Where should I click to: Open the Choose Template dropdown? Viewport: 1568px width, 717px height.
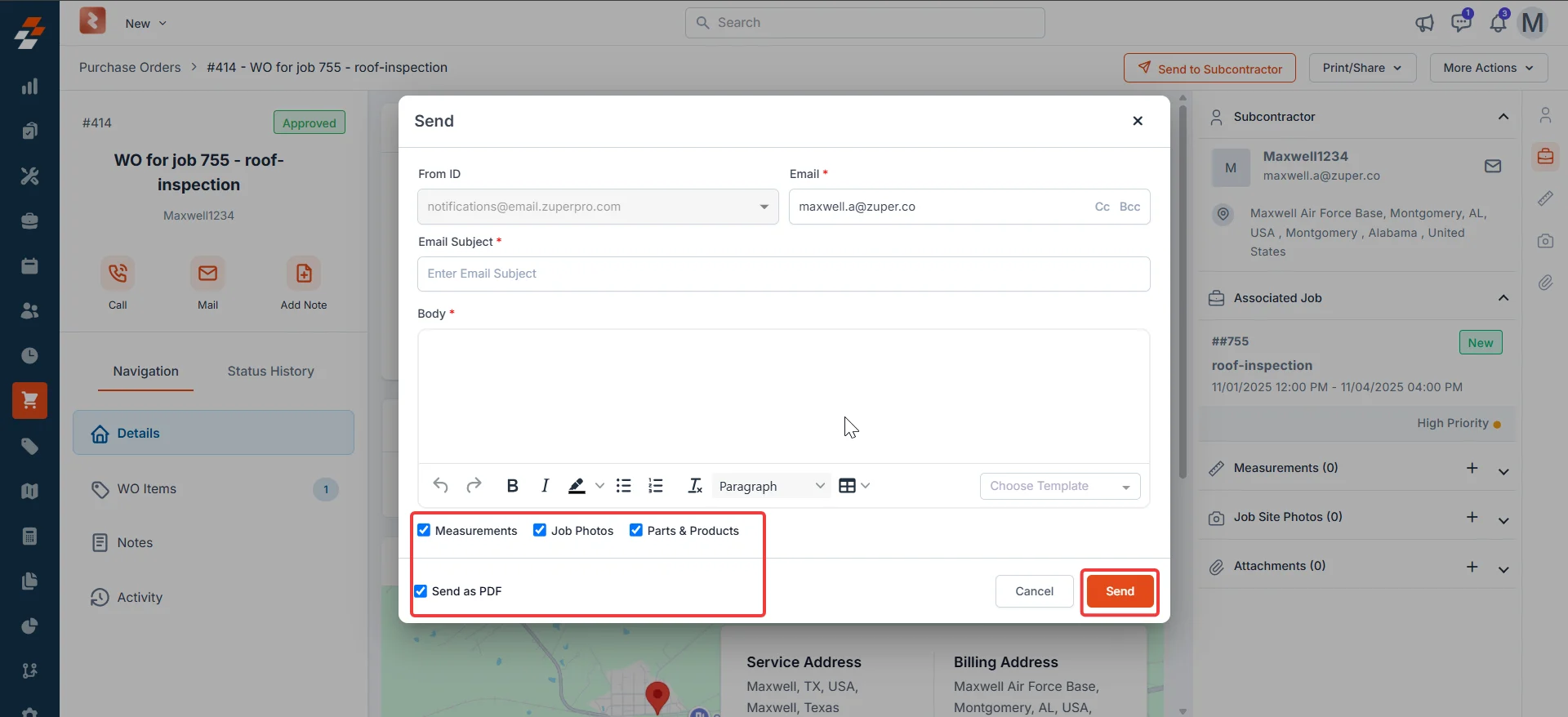pyautogui.click(x=1060, y=486)
